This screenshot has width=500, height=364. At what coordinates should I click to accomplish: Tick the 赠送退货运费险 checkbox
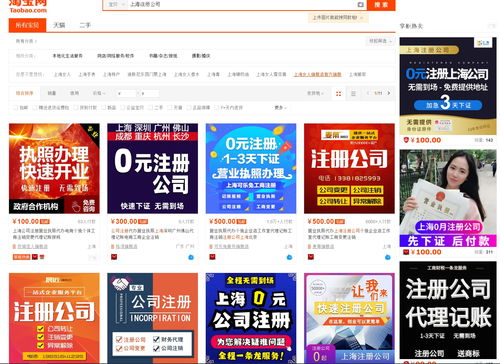click(x=35, y=108)
